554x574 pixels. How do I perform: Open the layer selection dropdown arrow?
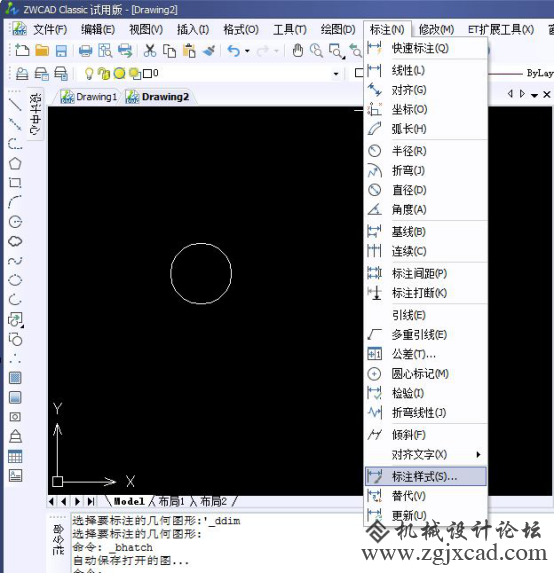click(336, 74)
